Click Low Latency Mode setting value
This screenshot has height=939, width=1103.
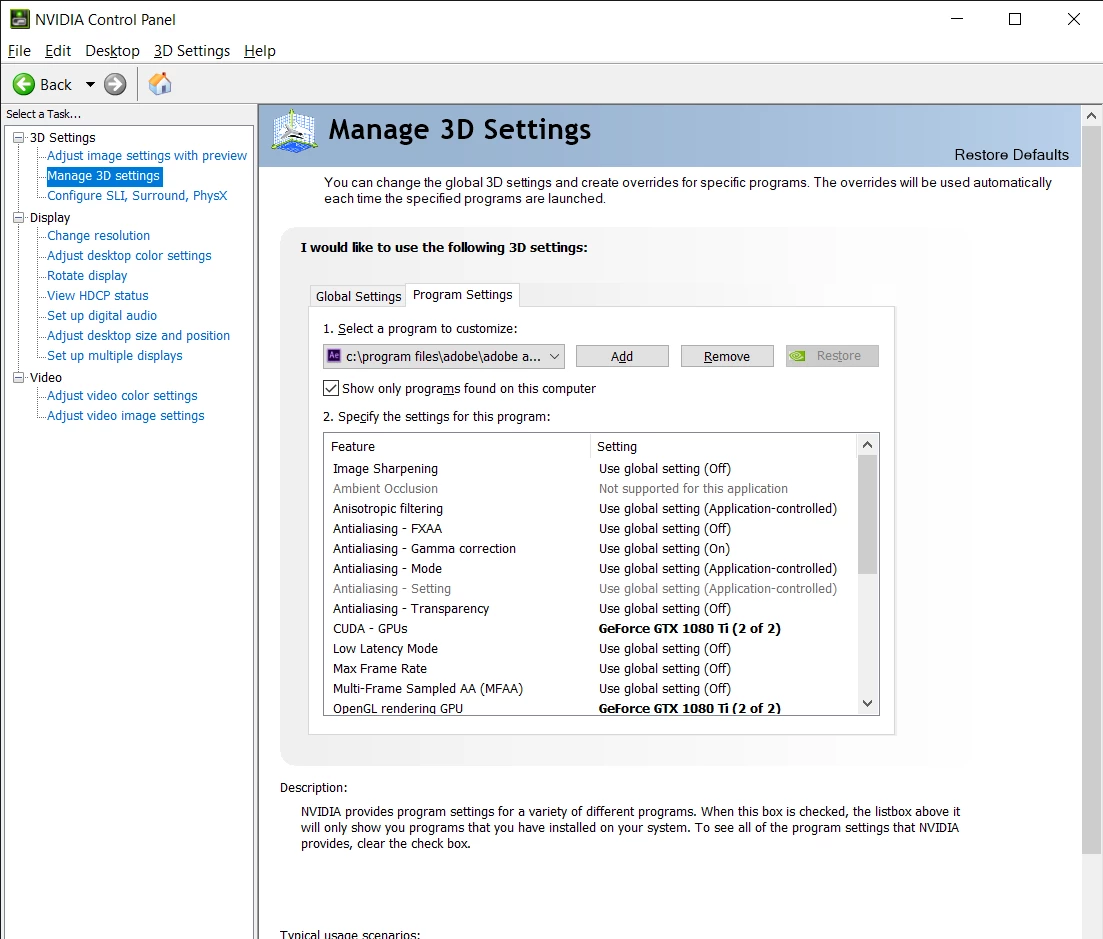[665, 649]
